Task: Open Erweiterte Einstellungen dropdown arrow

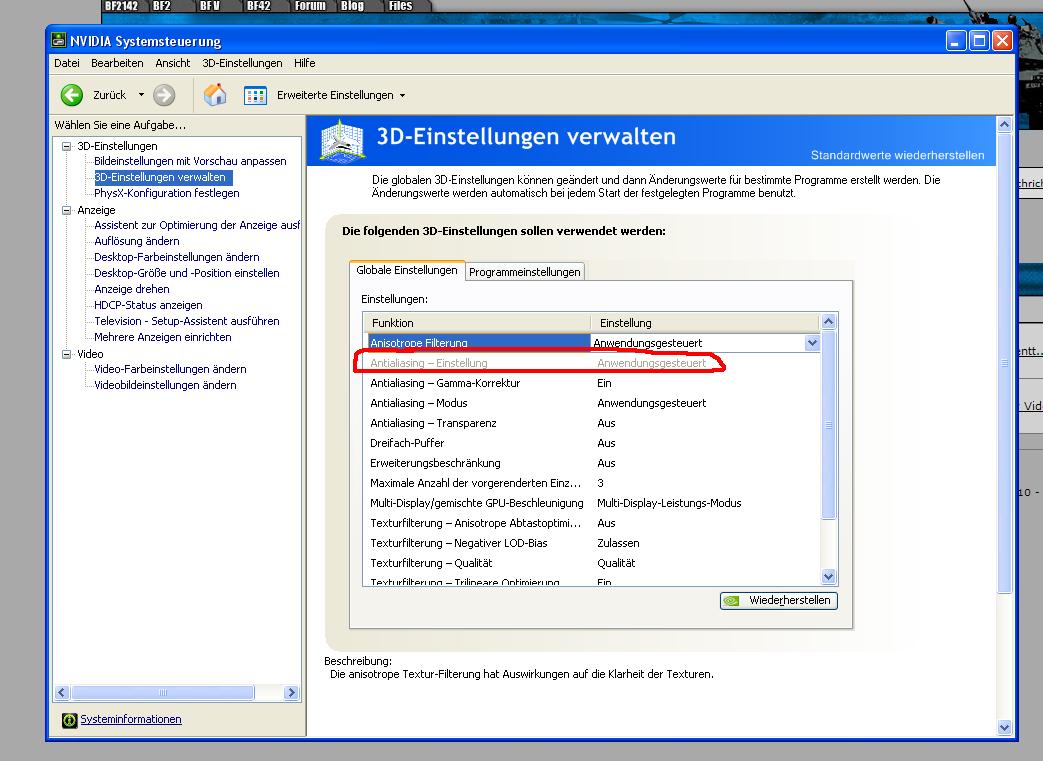Action: [x=402, y=96]
